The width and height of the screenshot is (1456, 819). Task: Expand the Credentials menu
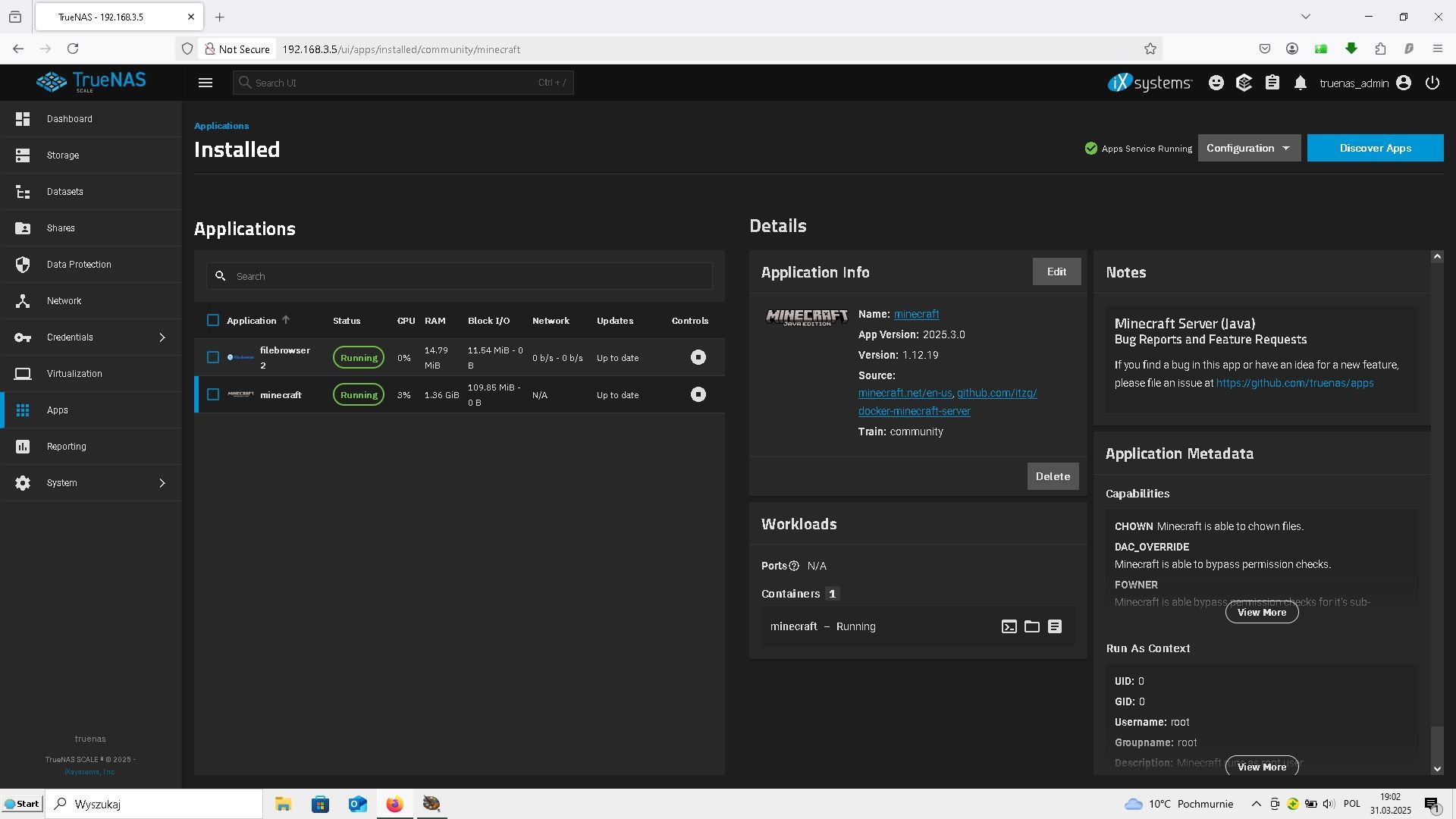point(91,337)
